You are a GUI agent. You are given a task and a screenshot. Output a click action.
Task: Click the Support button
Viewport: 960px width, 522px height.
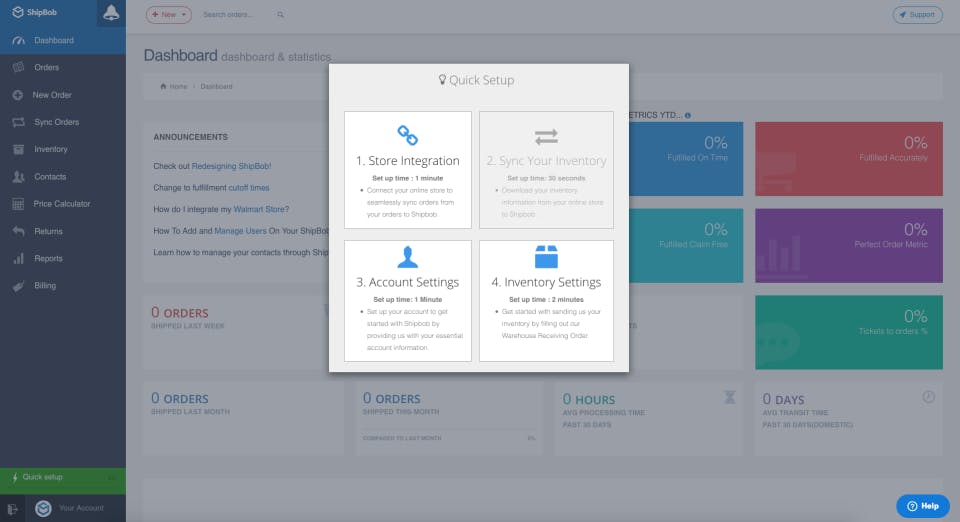click(917, 15)
